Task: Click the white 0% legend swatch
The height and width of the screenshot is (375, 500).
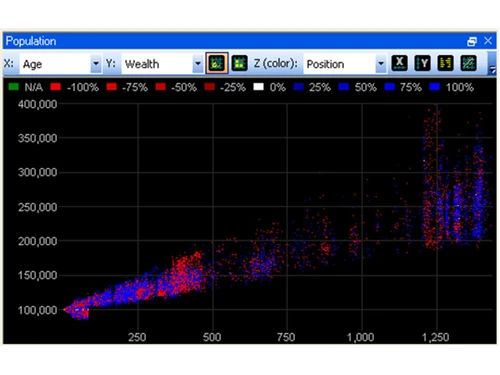Action: click(x=259, y=87)
